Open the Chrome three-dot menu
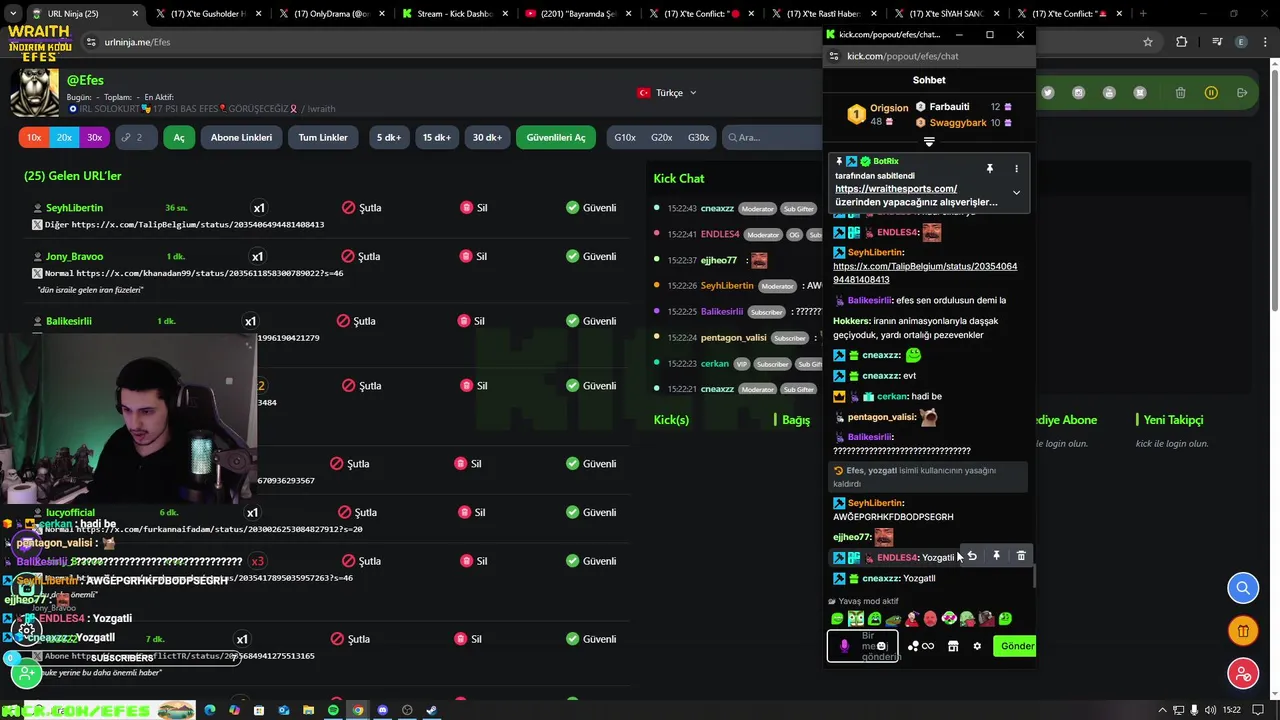Screen dimensions: 1280x720 tap(1264, 42)
